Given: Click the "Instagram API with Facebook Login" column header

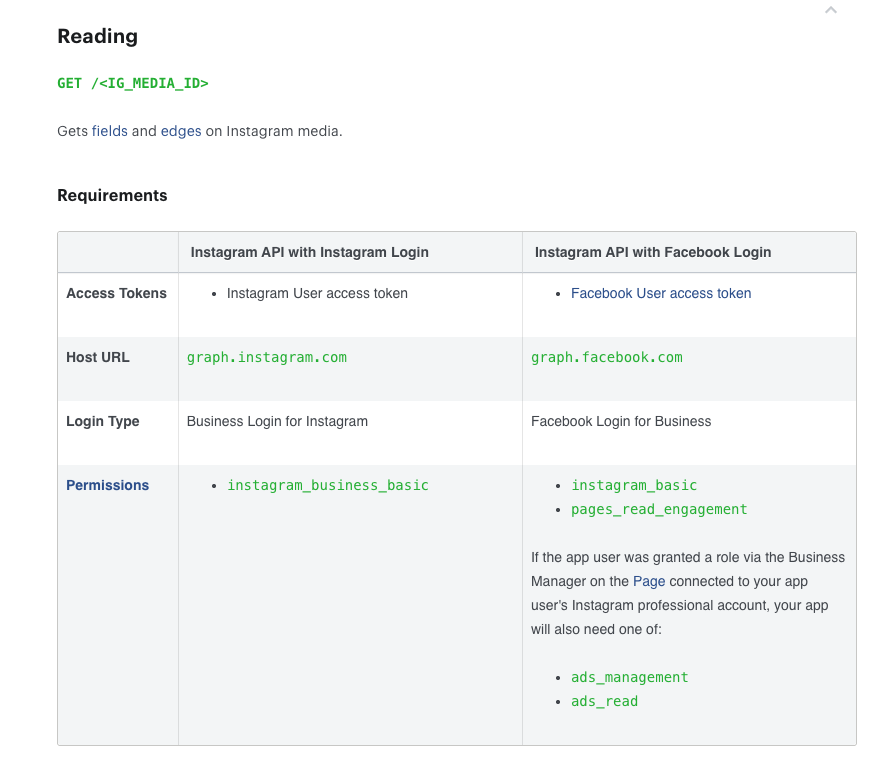Looking at the screenshot, I should pos(653,252).
